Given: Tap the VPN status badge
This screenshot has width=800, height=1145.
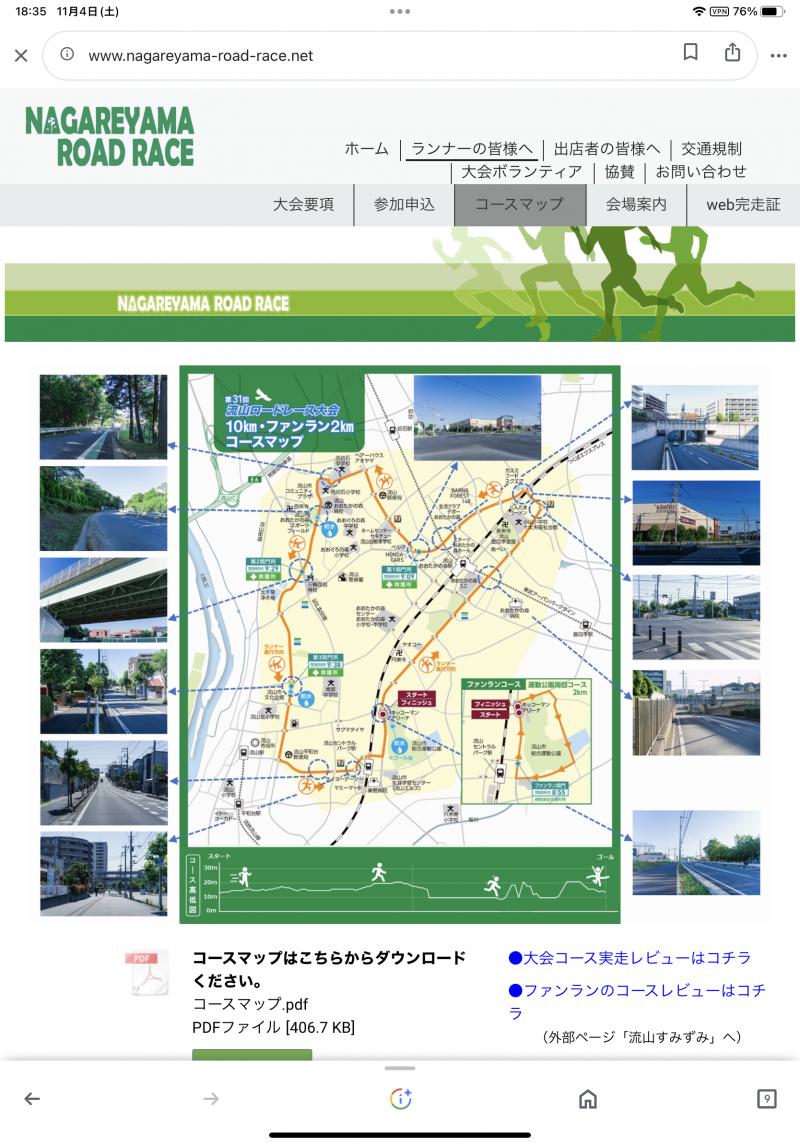Looking at the screenshot, I should pyautogui.click(x=720, y=11).
